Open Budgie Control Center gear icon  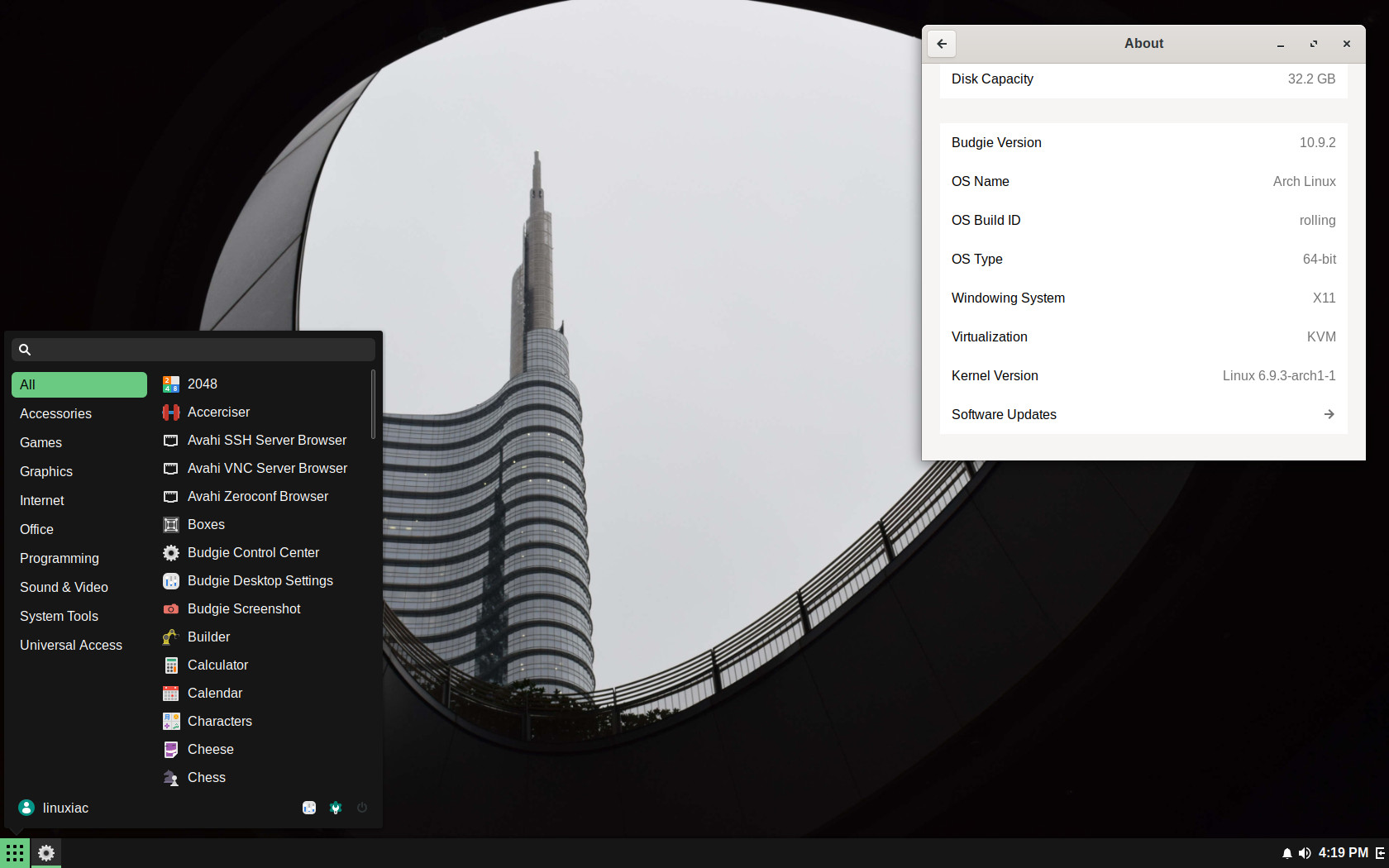(x=171, y=553)
